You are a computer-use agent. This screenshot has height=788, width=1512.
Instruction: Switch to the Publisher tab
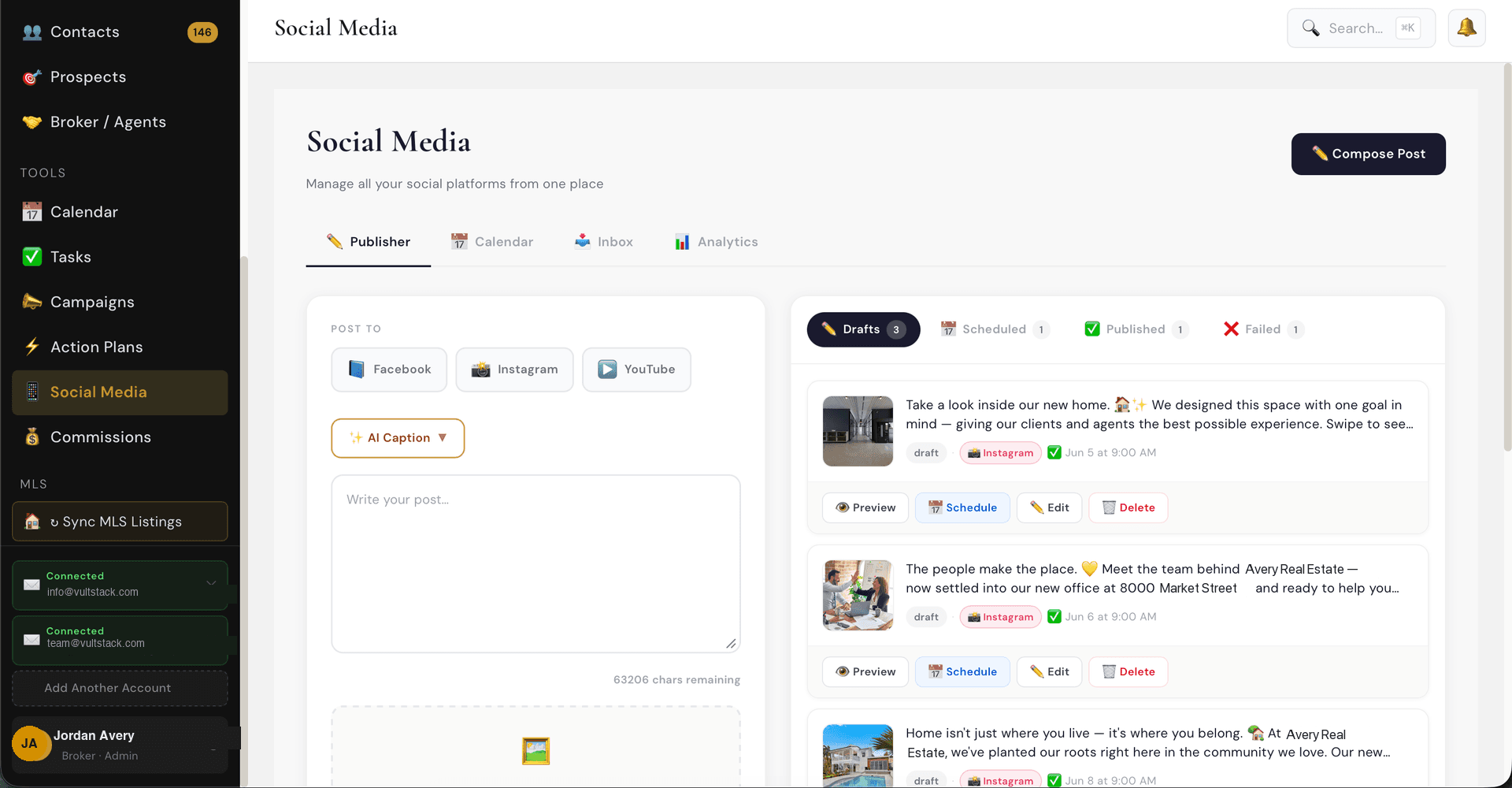coord(368,242)
